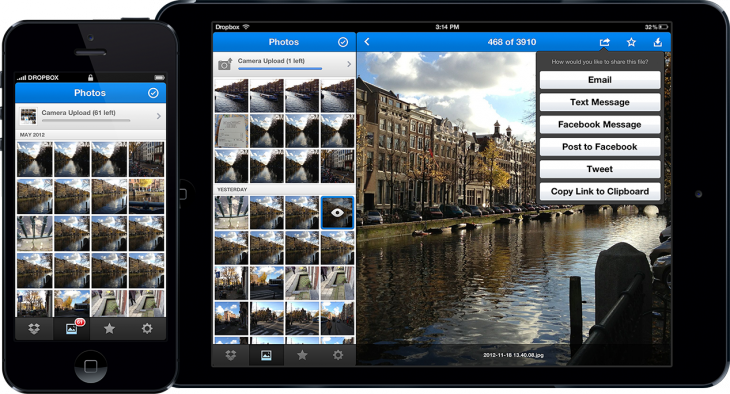Tap the share icon in iPad photo toolbar

[604, 42]
